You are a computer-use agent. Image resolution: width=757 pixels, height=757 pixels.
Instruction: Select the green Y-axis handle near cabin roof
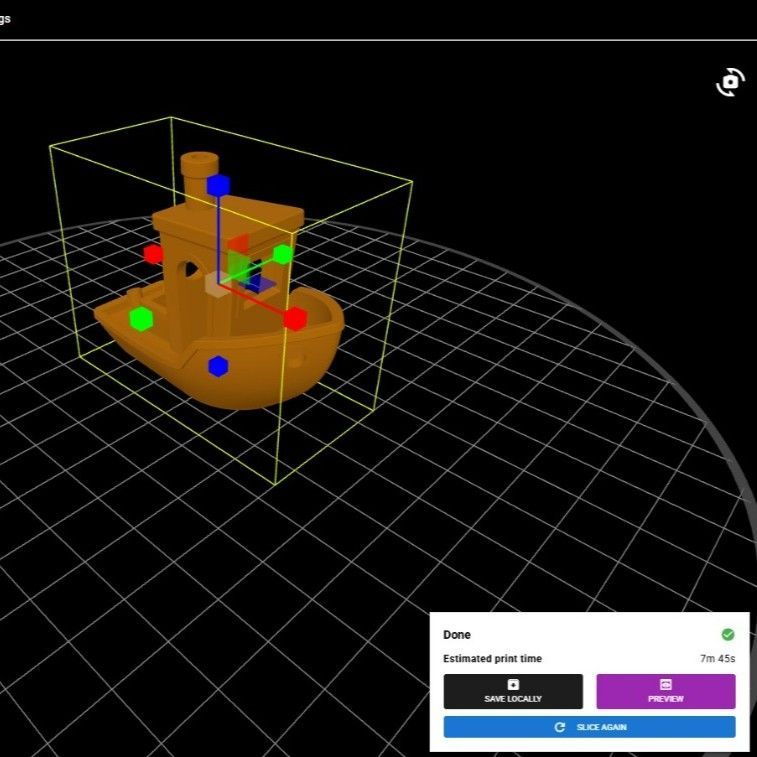[x=283, y=254]
